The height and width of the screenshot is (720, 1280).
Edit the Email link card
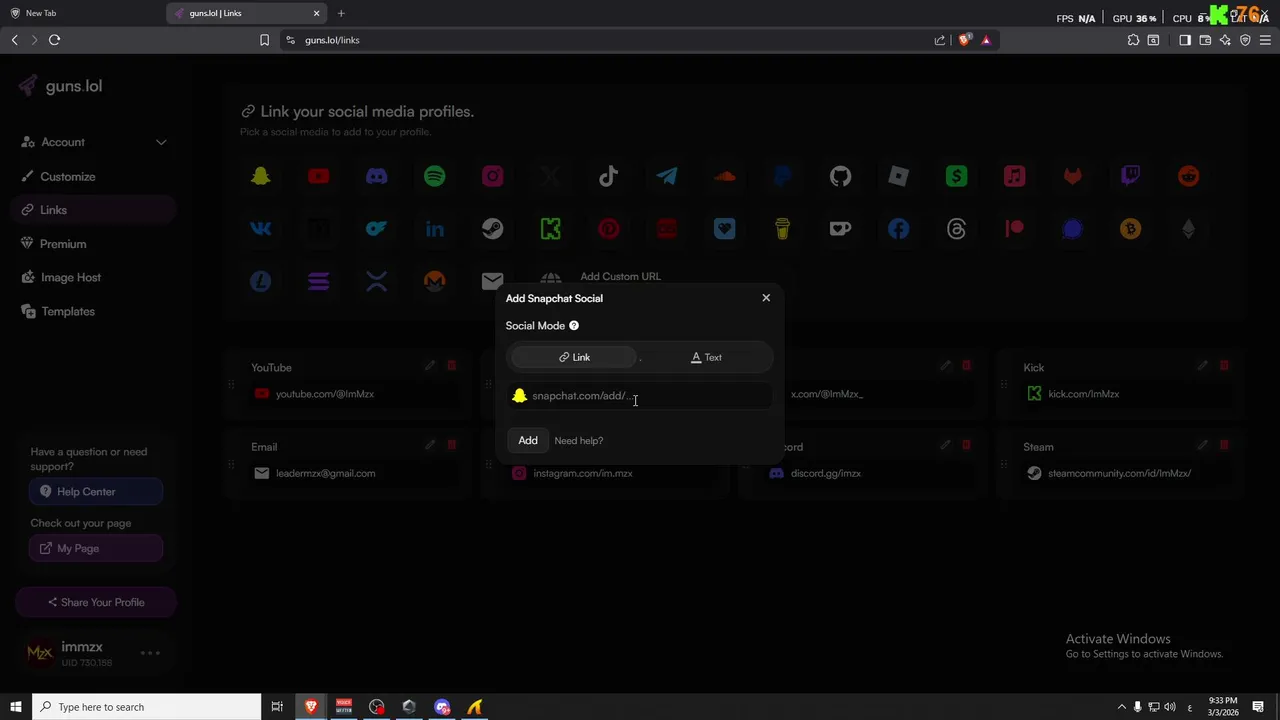[430, 445]
